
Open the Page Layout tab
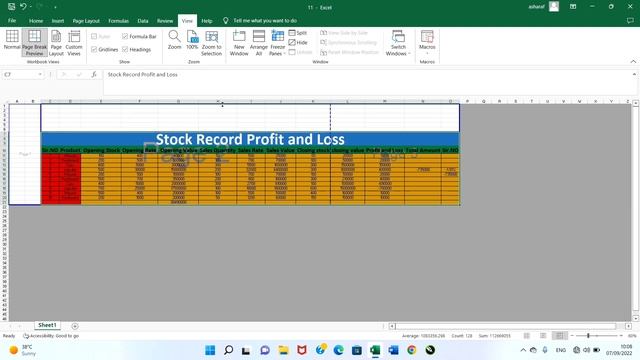(86, 20)
